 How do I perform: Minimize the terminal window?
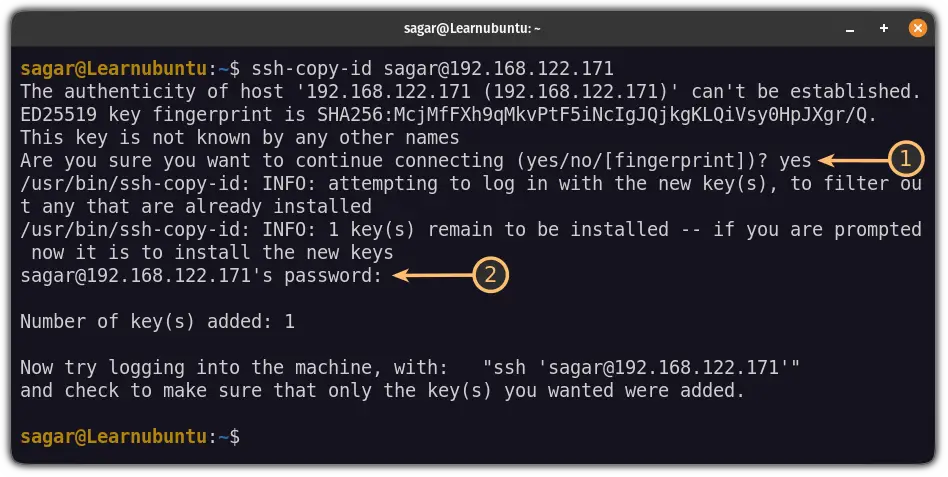850,29
